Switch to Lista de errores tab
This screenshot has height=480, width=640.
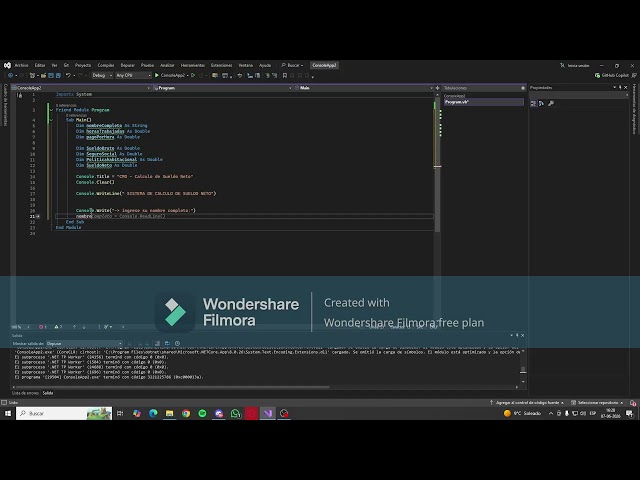25,393
